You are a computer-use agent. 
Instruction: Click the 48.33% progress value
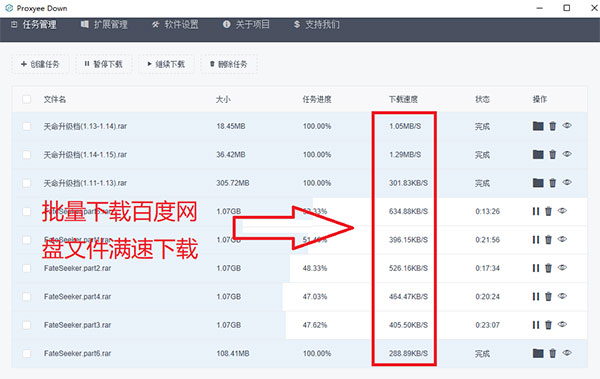point(315,268)
